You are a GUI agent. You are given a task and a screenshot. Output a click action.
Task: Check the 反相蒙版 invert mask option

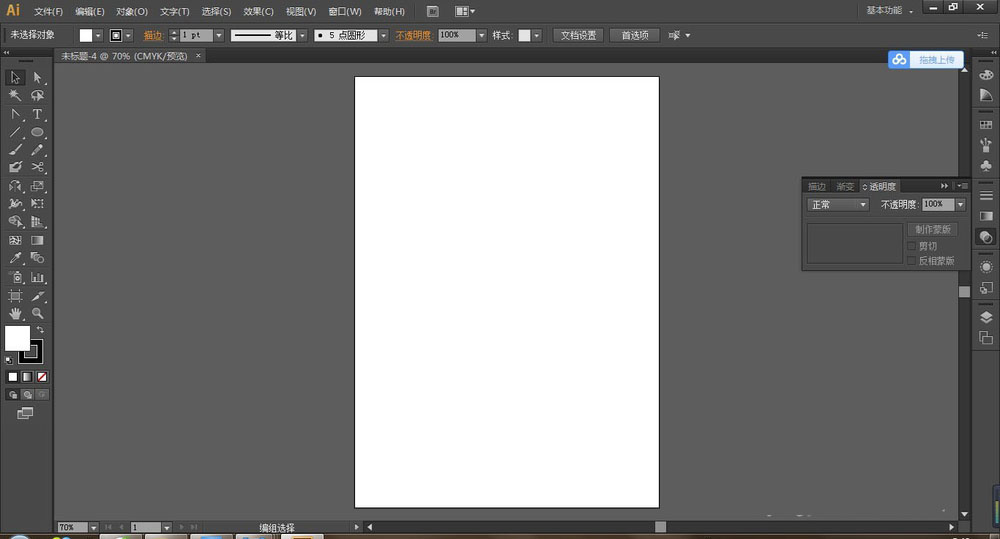pyautogui.click(x=911, y=260)
